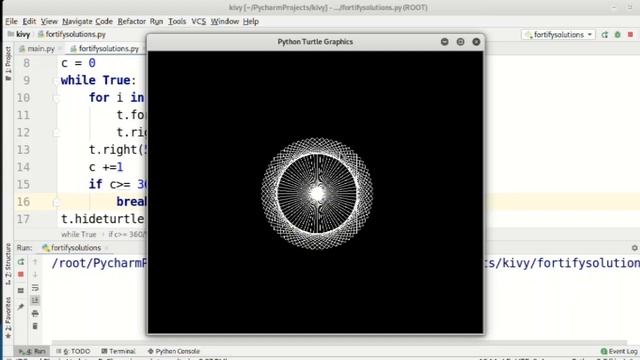This screenshot has height=360, width=640.
Task: Open the Run menu
Action: (156, 21)
